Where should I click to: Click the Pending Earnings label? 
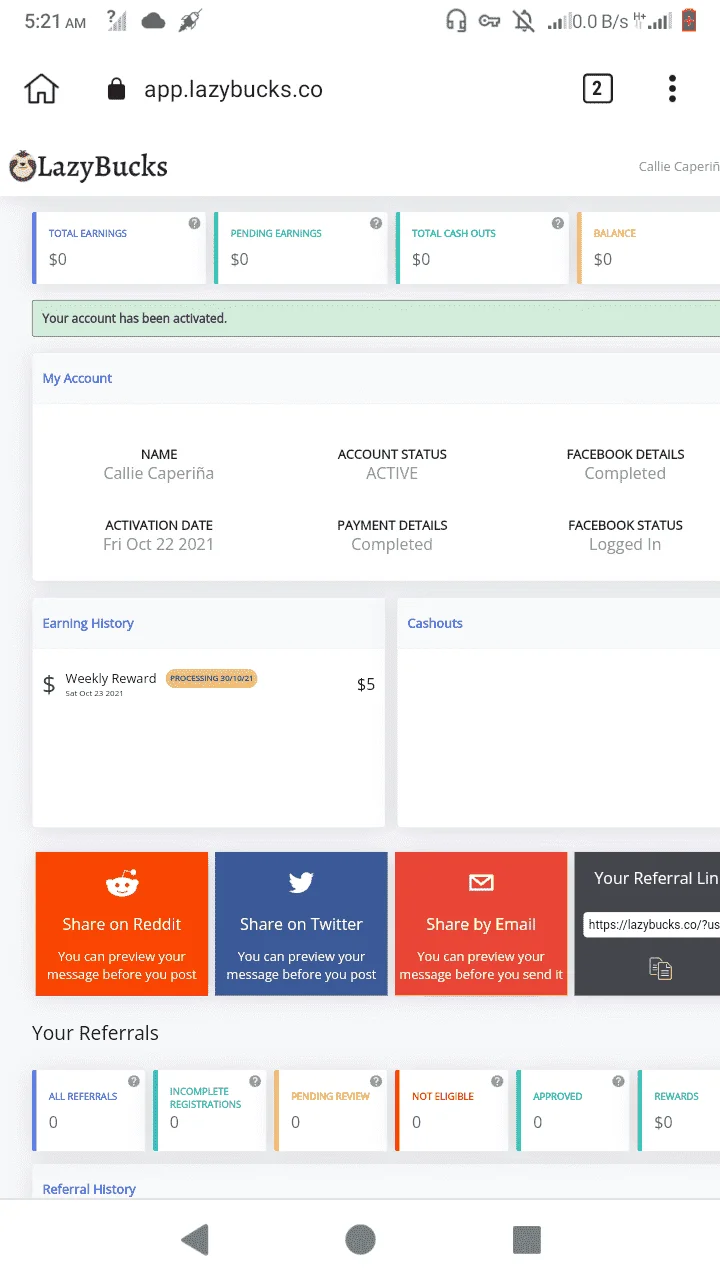coord(276,233)
